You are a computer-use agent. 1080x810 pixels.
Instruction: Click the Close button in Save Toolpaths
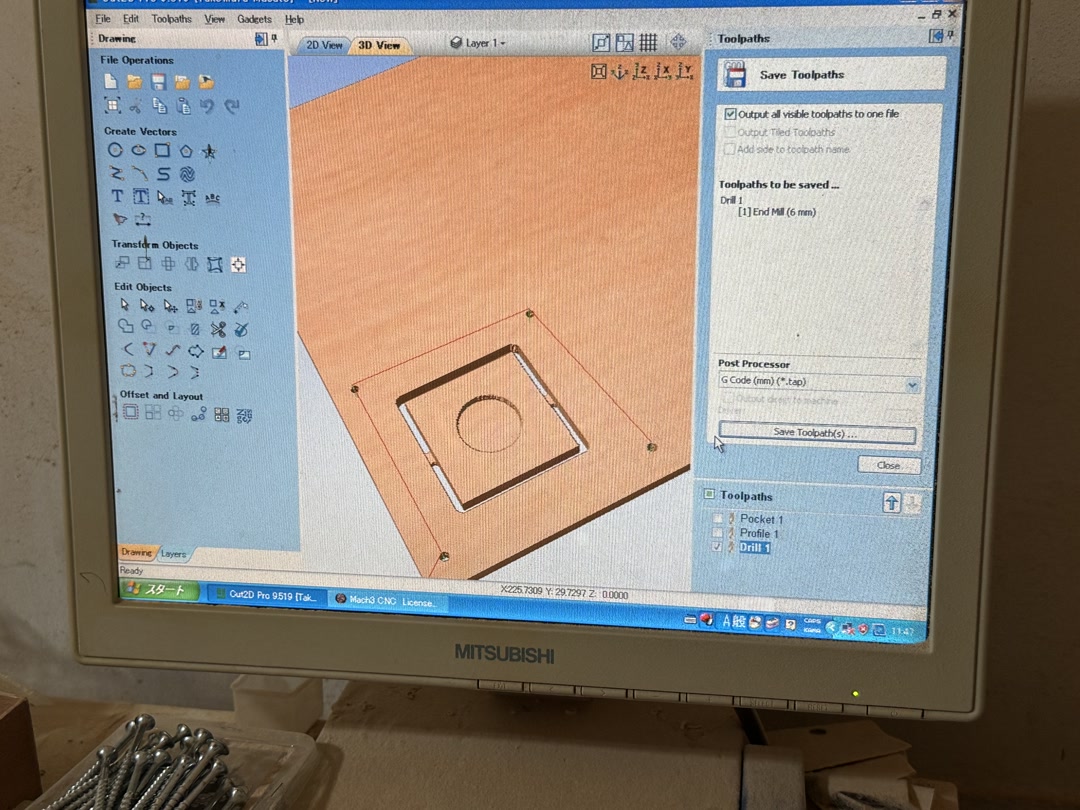click(x=888, y=464)
